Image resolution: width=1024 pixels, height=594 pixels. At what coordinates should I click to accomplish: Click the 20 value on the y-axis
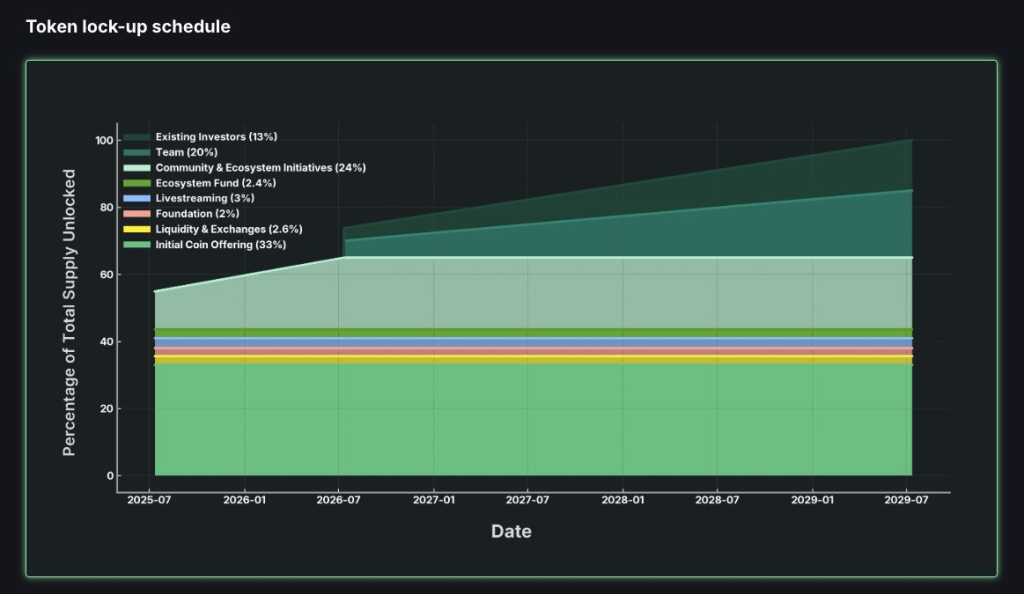[x=105, y=409]
